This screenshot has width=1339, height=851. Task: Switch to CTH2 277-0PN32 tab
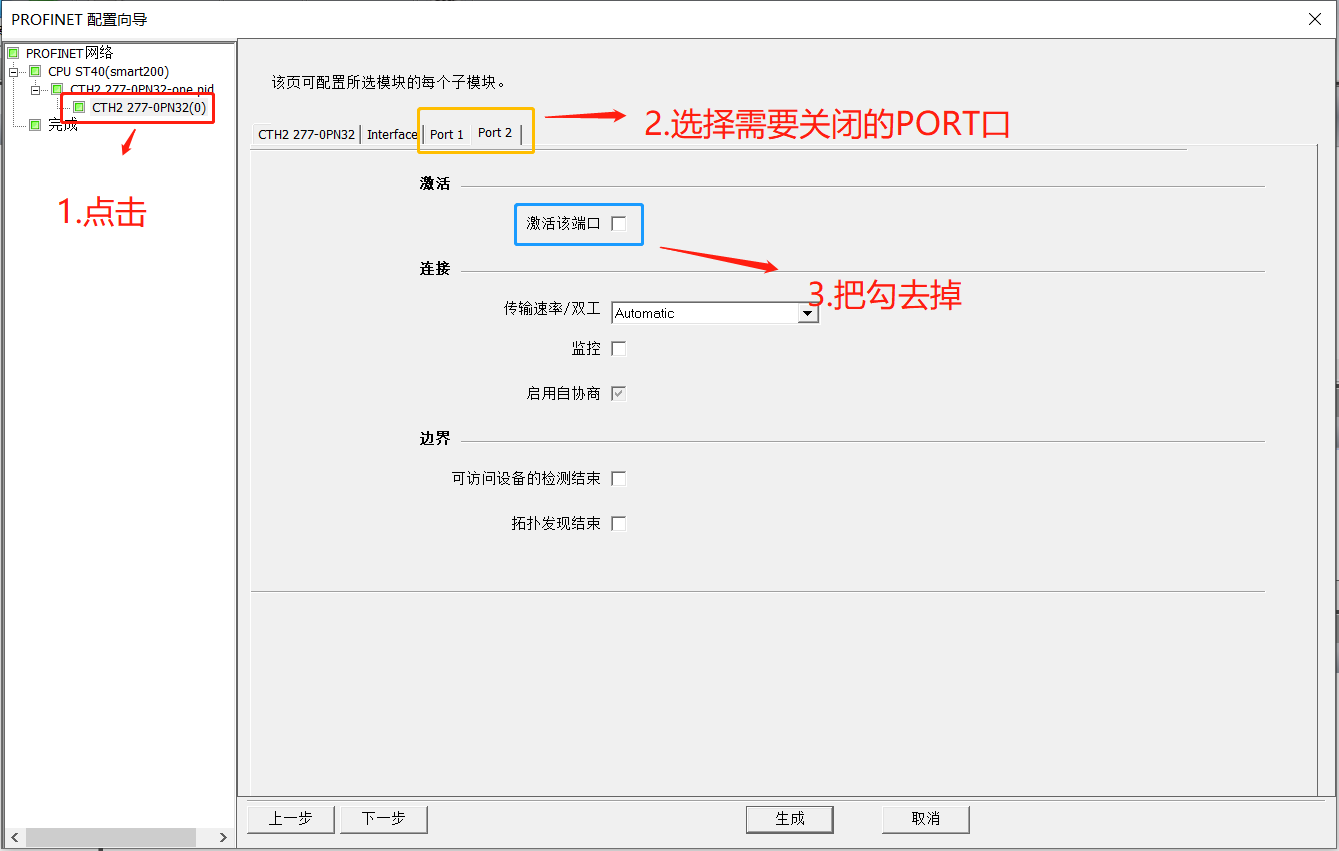306,135
